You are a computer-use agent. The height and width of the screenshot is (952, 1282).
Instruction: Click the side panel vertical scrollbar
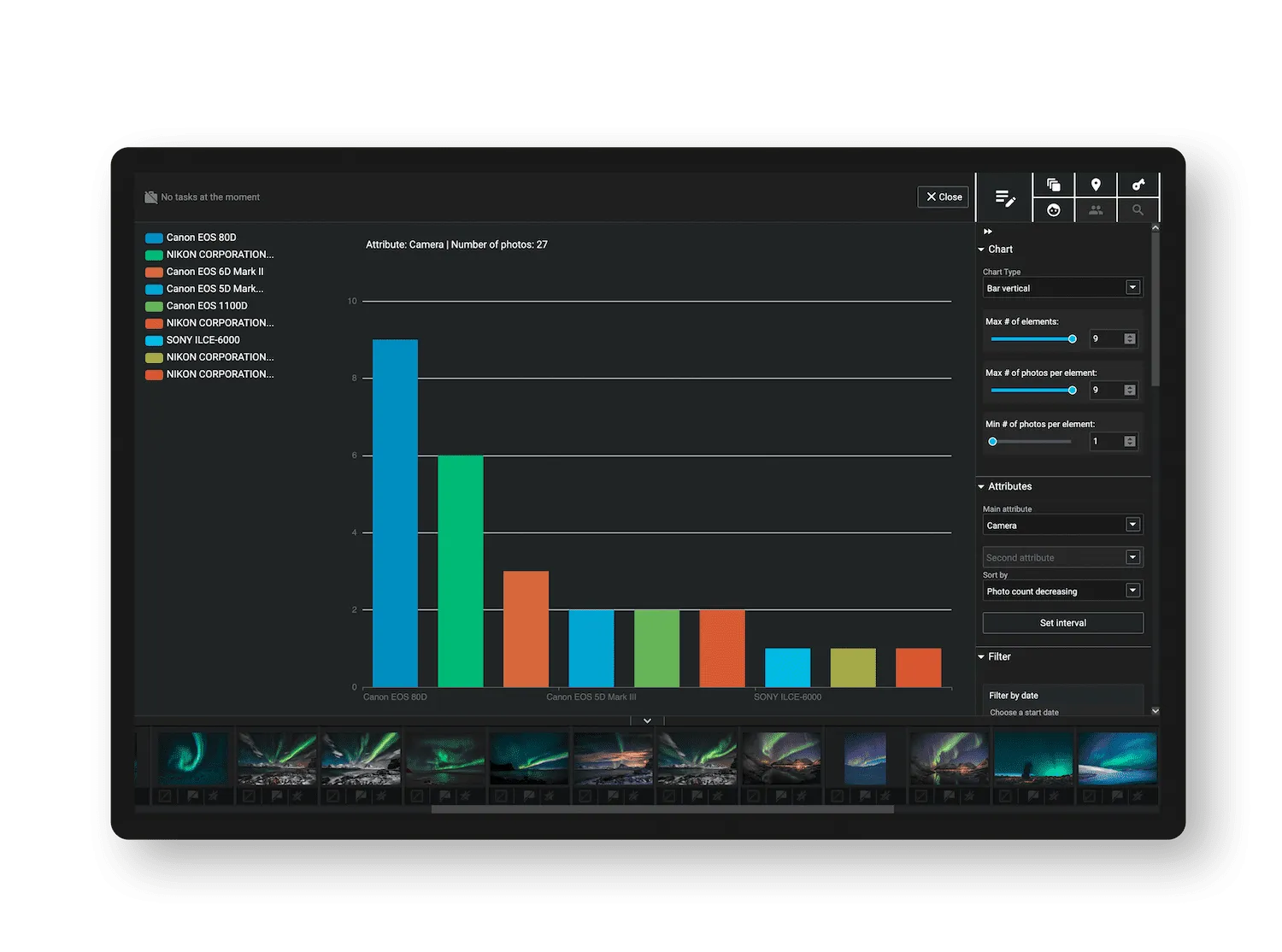pos(1155,310)
